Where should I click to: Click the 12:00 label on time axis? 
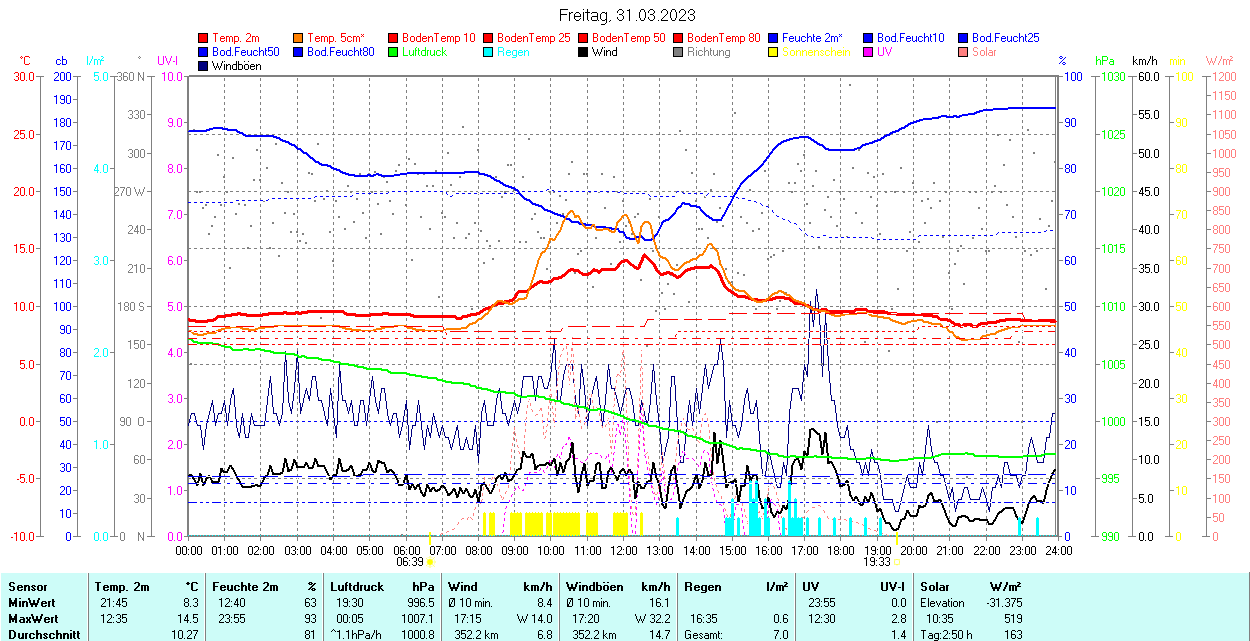point(624,550)
